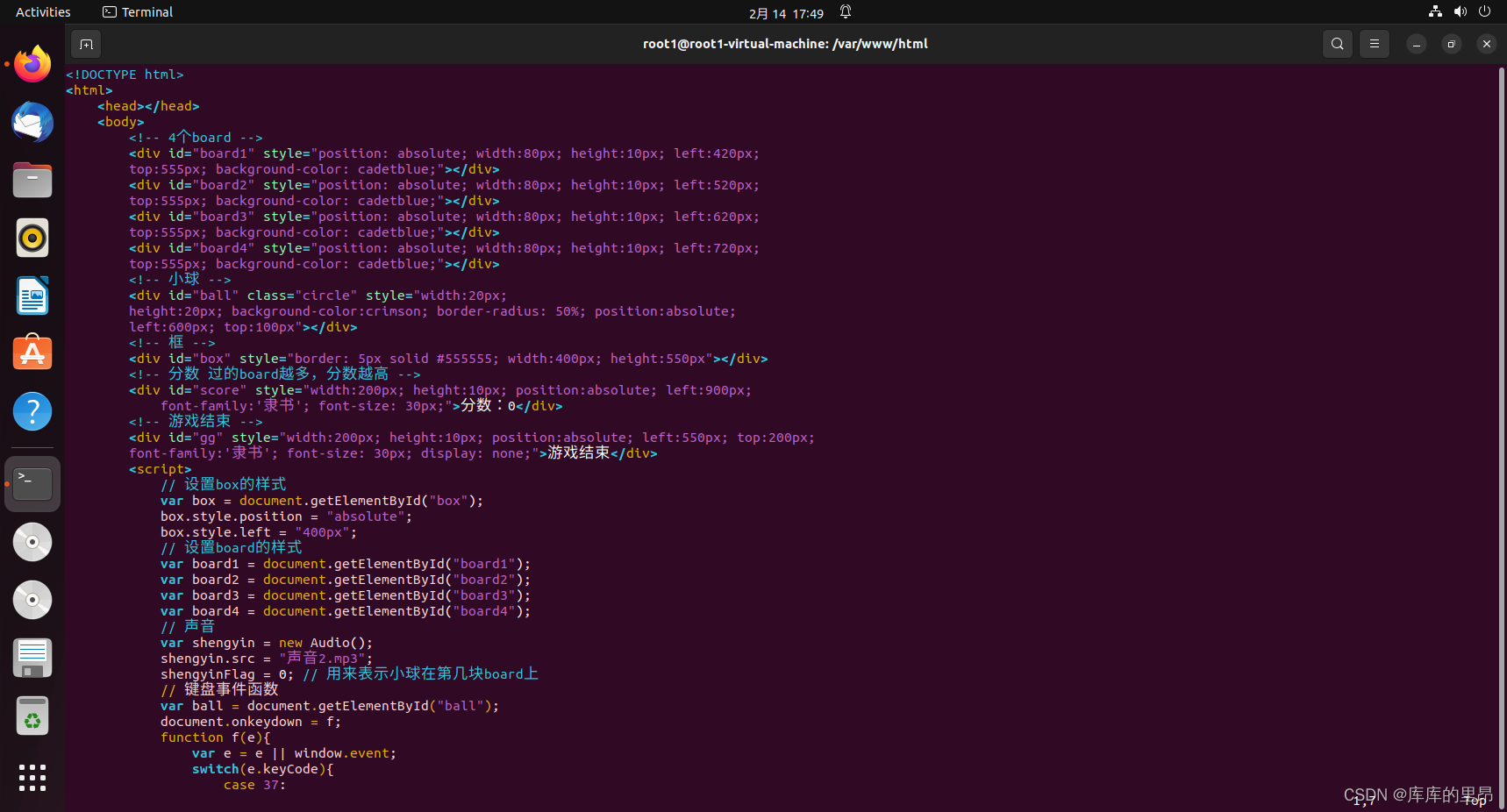
Task: Place the cursor on the '<body>' tag
Action: click(x=120, y=122)
